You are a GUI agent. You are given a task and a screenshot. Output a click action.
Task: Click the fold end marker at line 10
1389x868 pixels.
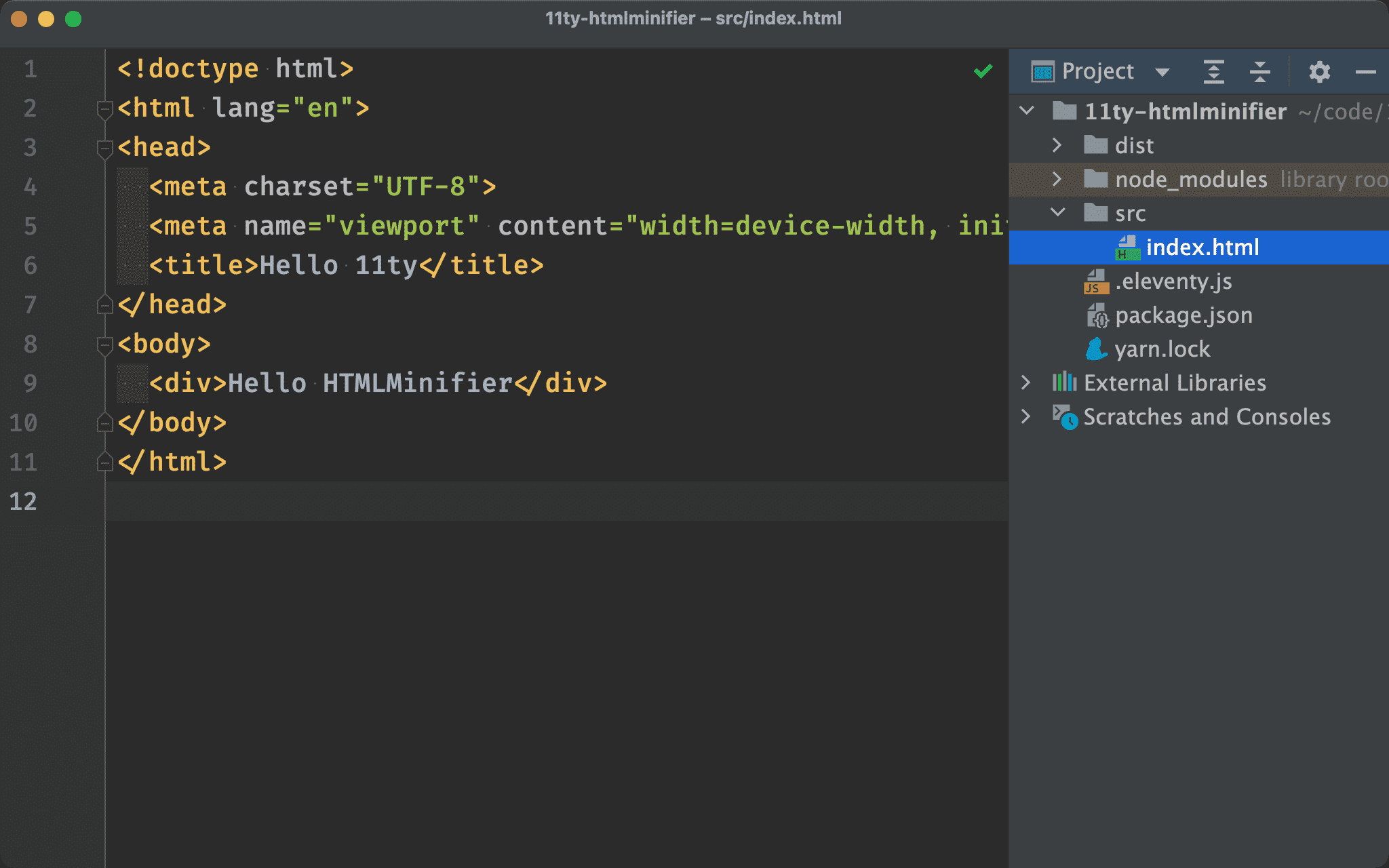point(104,422)
